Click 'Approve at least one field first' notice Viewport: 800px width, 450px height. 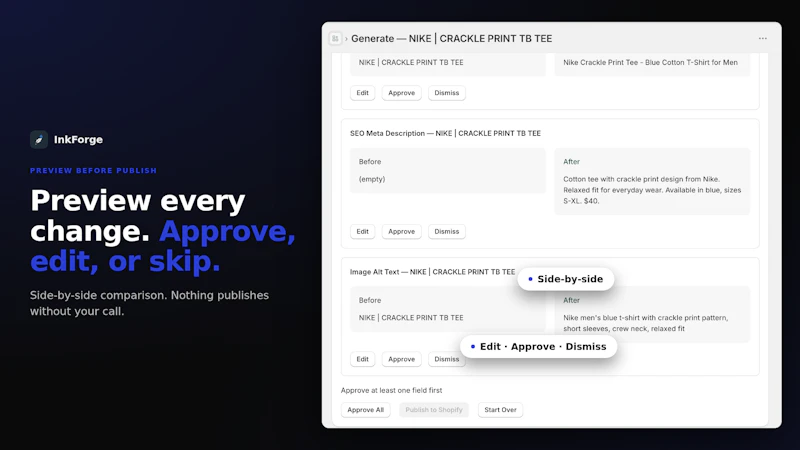click(x=391, y=390)
